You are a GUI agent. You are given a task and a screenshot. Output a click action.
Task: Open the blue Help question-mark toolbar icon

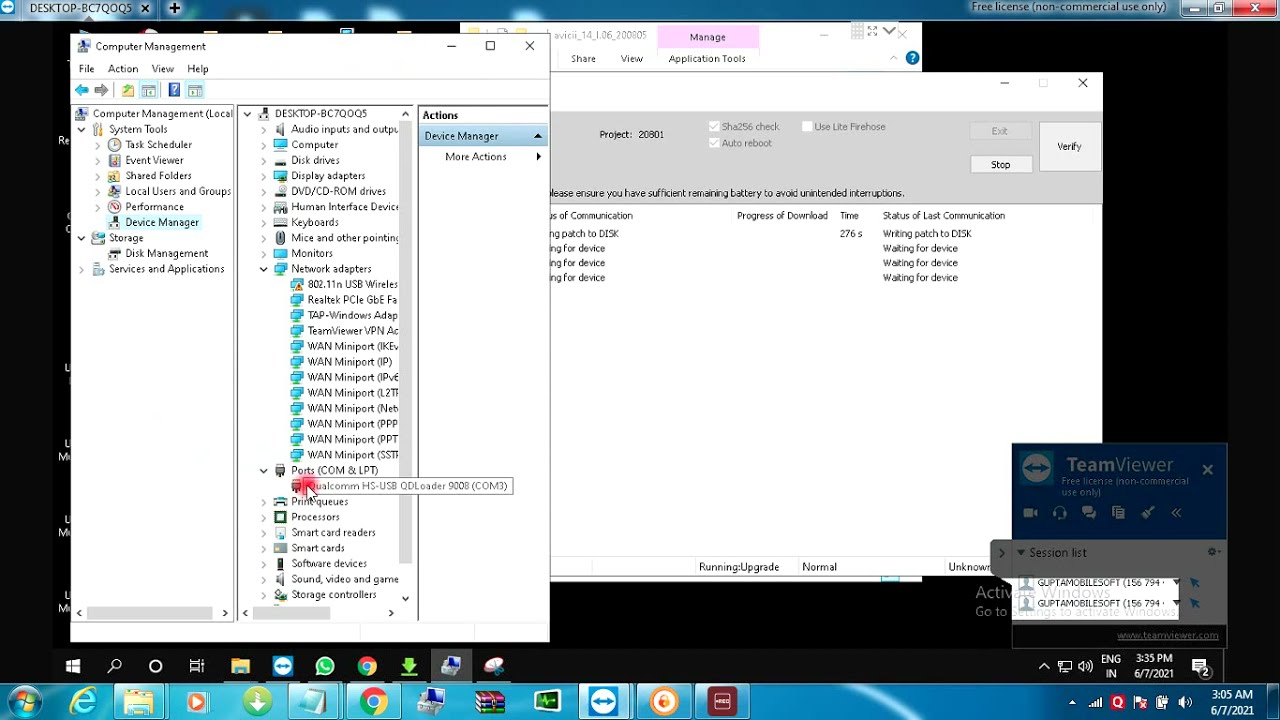click(174, 90)
